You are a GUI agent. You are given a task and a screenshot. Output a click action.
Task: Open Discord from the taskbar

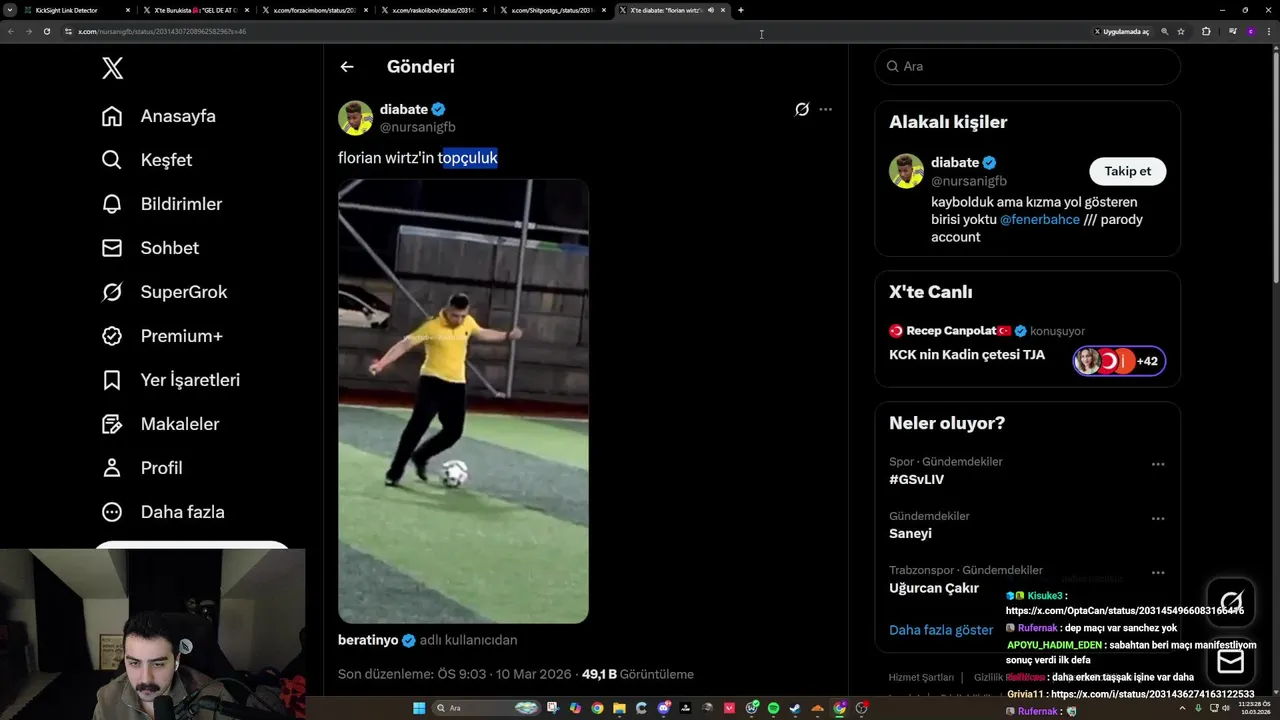point(664,708)
